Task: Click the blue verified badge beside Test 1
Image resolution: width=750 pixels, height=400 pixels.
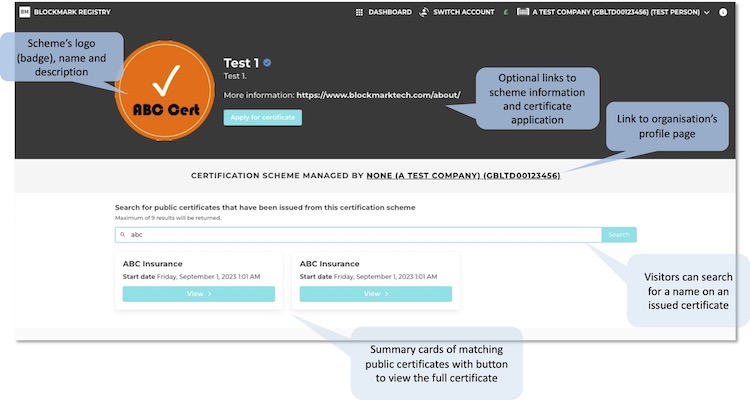Action: [x=268, y=62]
